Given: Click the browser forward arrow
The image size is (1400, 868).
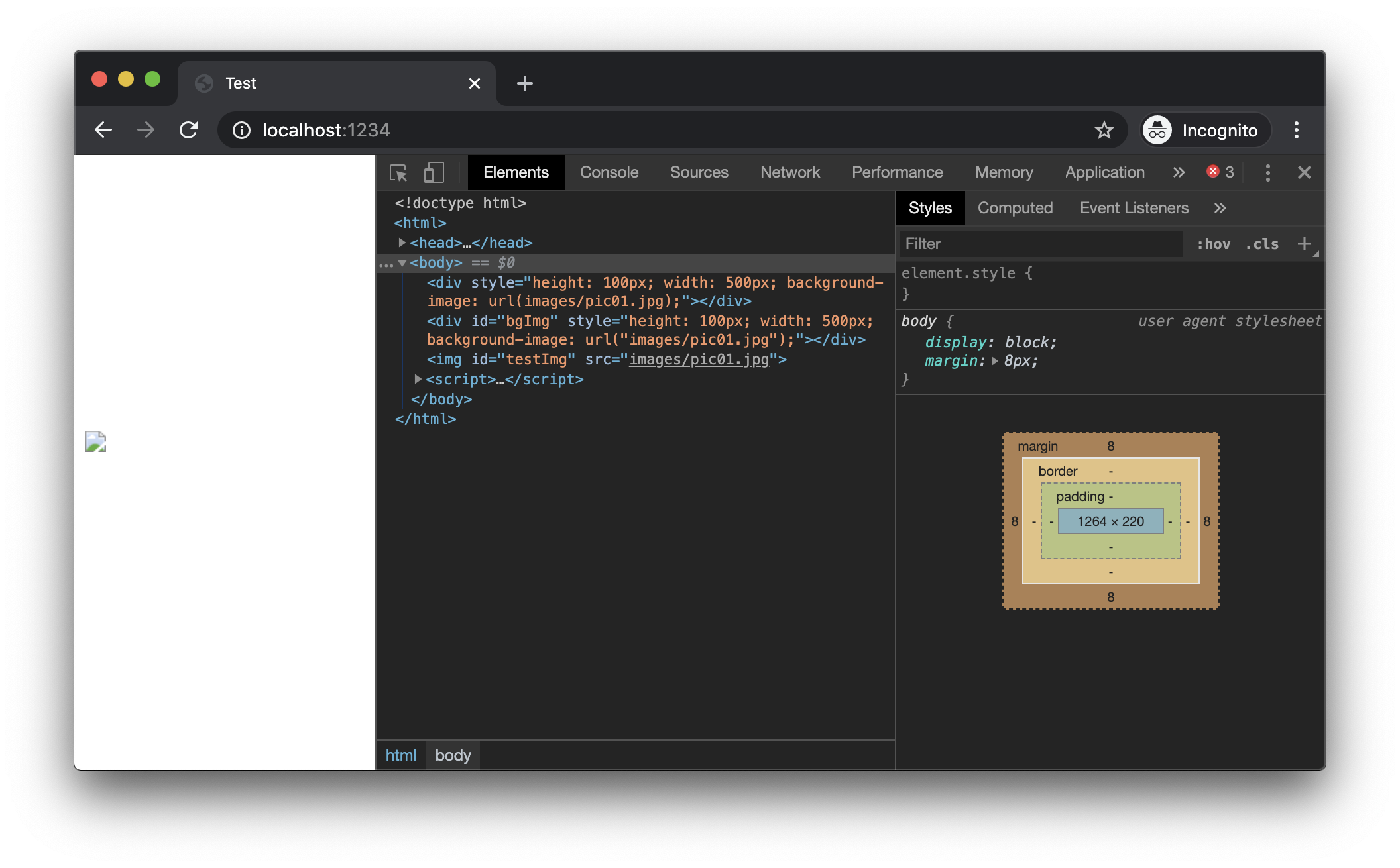Looking at the screenshot, I should [x=146, y=130].
